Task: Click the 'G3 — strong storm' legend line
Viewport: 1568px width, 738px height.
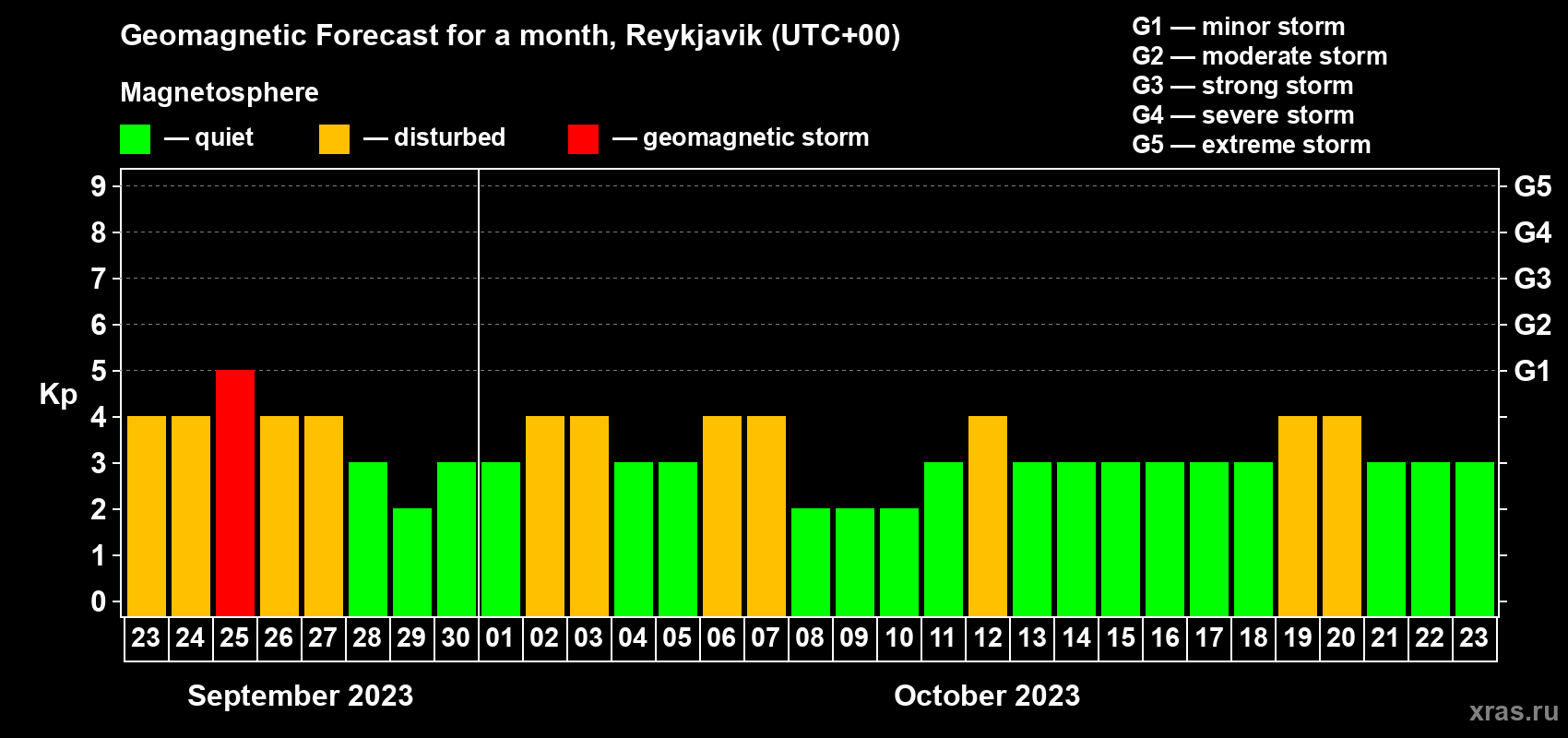Action: [1242, 86]
